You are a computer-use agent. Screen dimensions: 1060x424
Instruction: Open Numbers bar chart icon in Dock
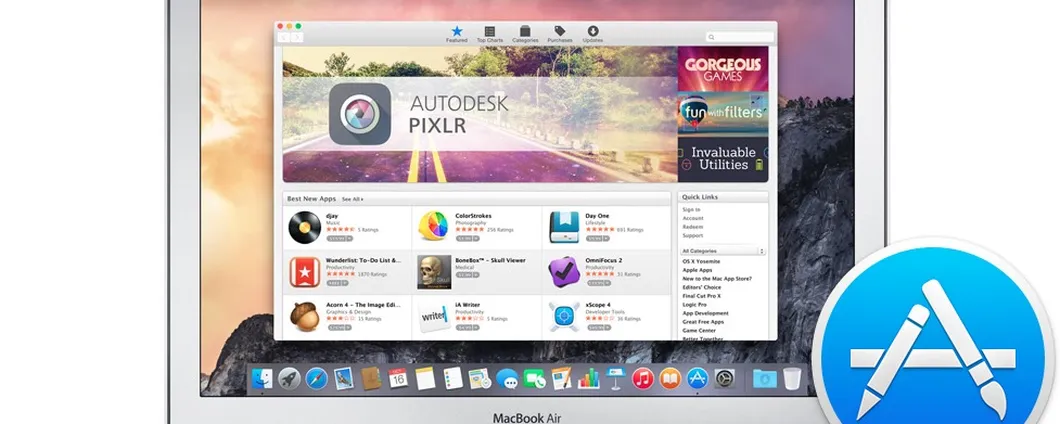tap(589, 378)
